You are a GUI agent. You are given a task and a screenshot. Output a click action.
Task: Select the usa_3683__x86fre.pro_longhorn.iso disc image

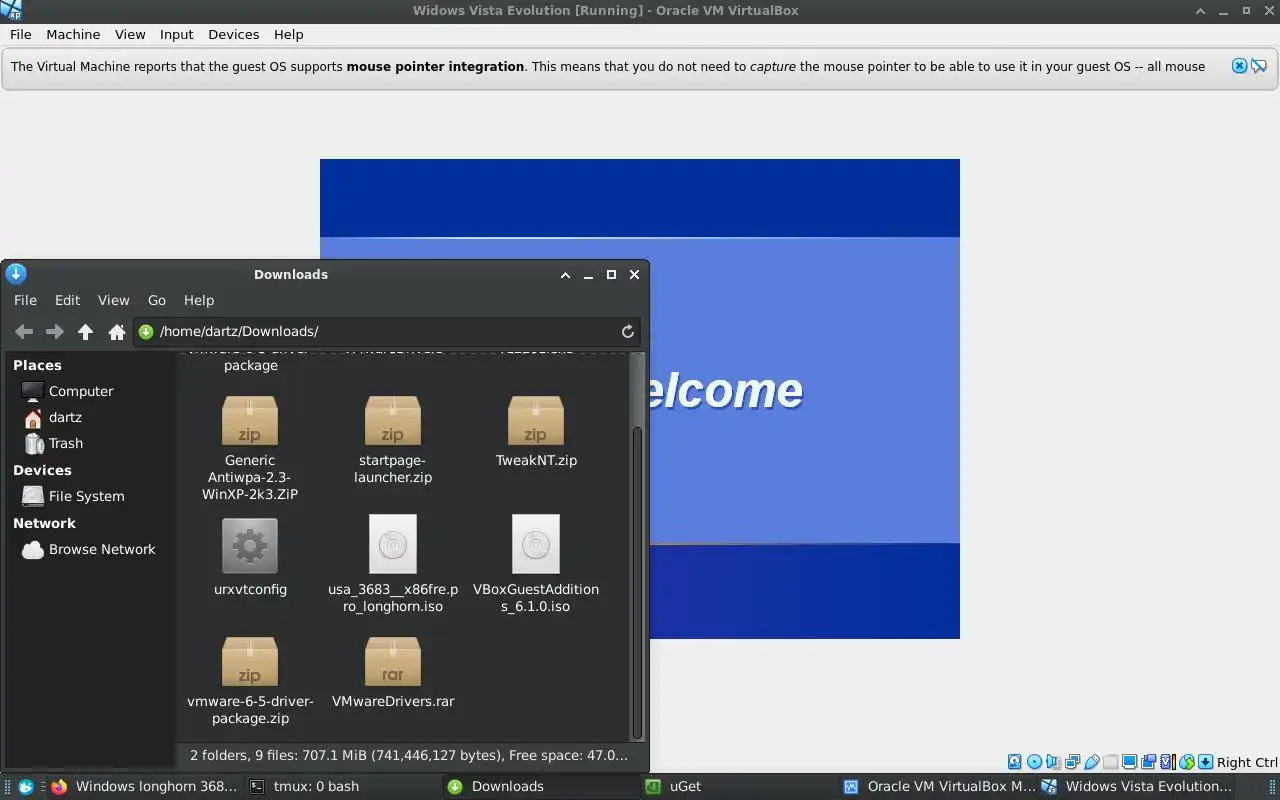point(393,565)
